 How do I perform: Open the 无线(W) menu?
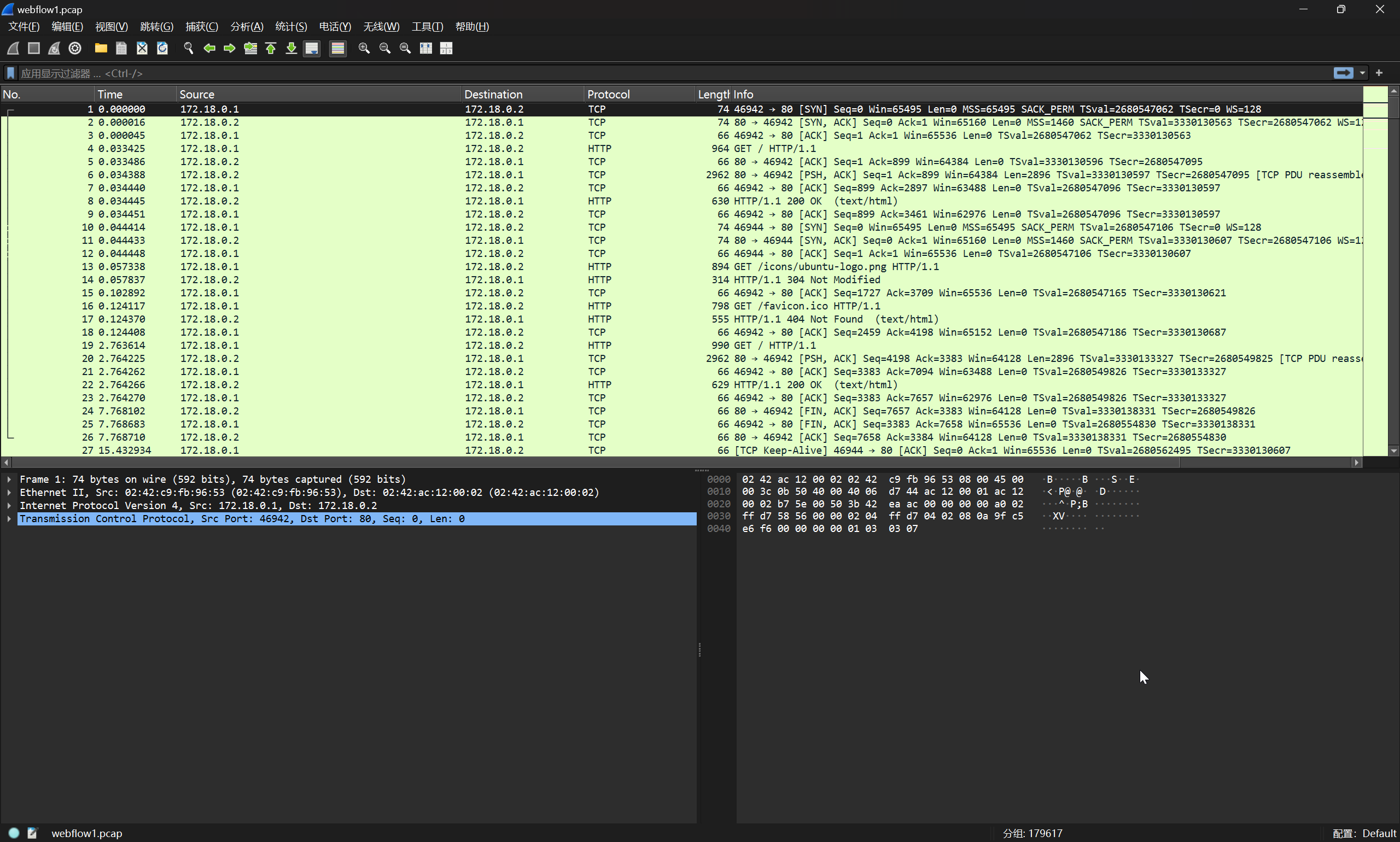[381, 27]
